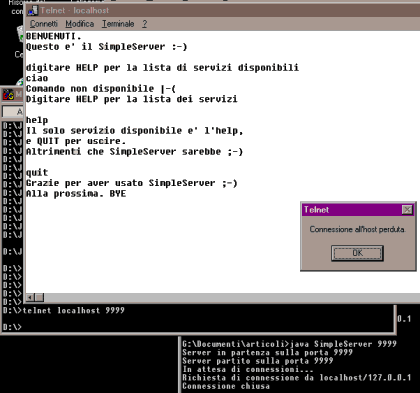Click the 'Connessione all'host perduta.' message
Image resolution: width=420 pixels, height=393 pixels.
click(358, 229)
